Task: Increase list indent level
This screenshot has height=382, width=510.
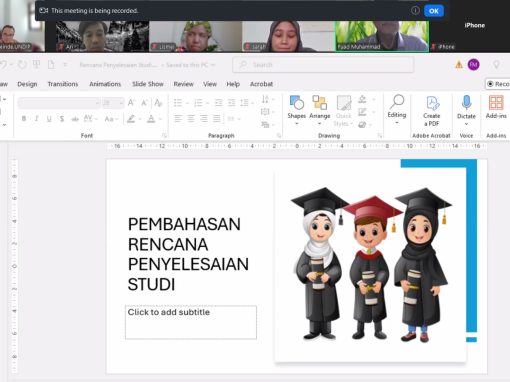Action: (231, 103)
